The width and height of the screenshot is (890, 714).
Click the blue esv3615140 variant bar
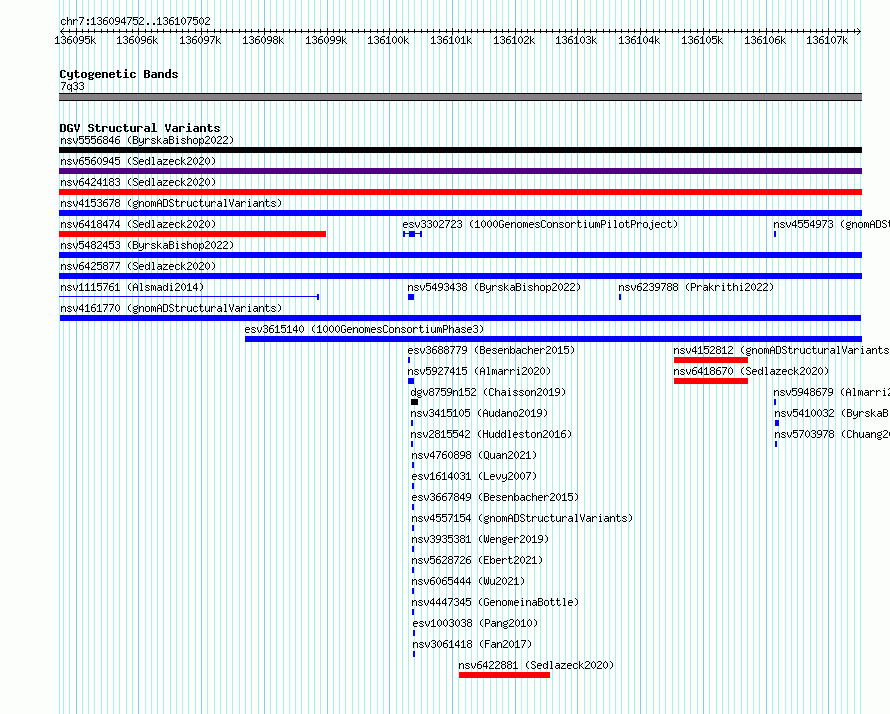tap(553, 339)
